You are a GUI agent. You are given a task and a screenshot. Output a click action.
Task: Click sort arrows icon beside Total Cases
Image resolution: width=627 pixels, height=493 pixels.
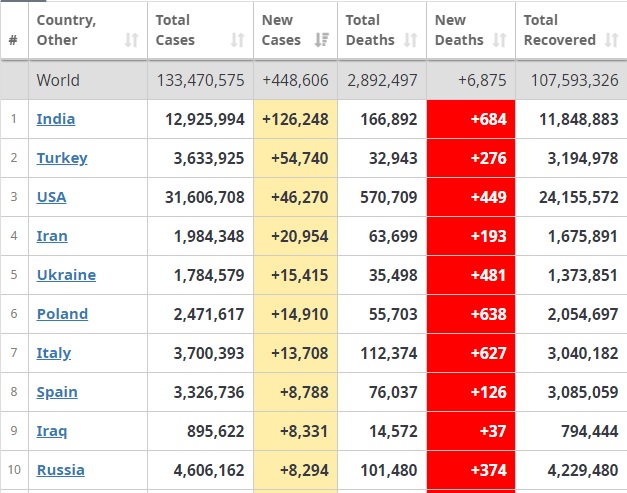[237, 41]
